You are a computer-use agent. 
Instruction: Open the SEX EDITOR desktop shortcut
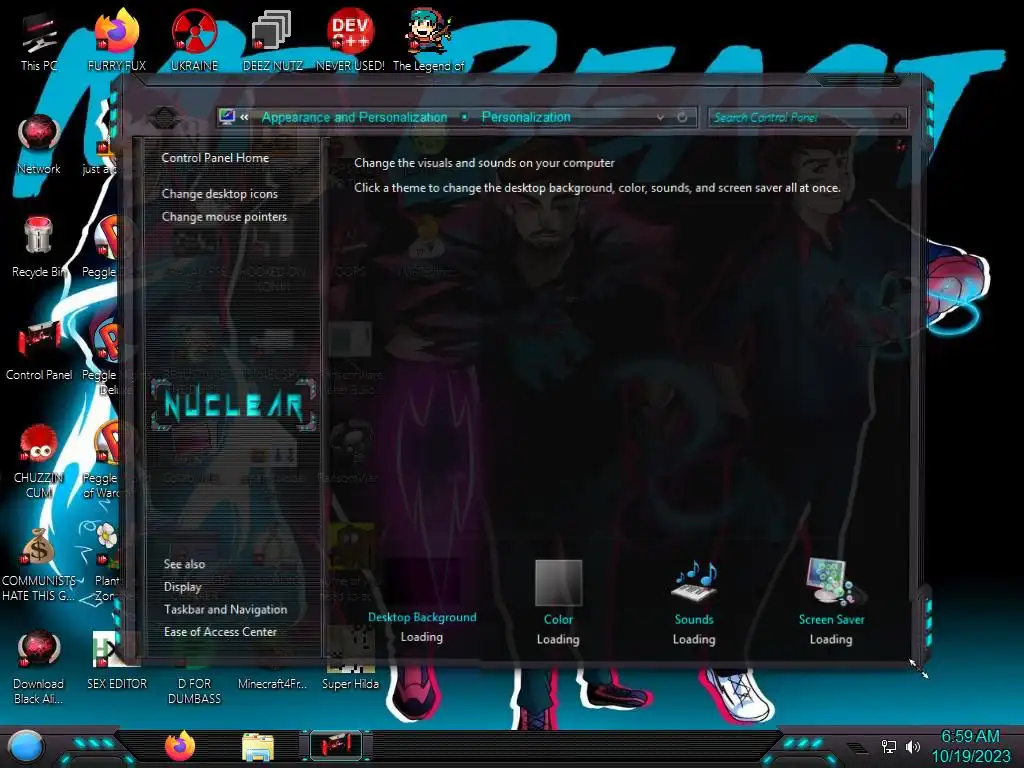click(116, 660)
